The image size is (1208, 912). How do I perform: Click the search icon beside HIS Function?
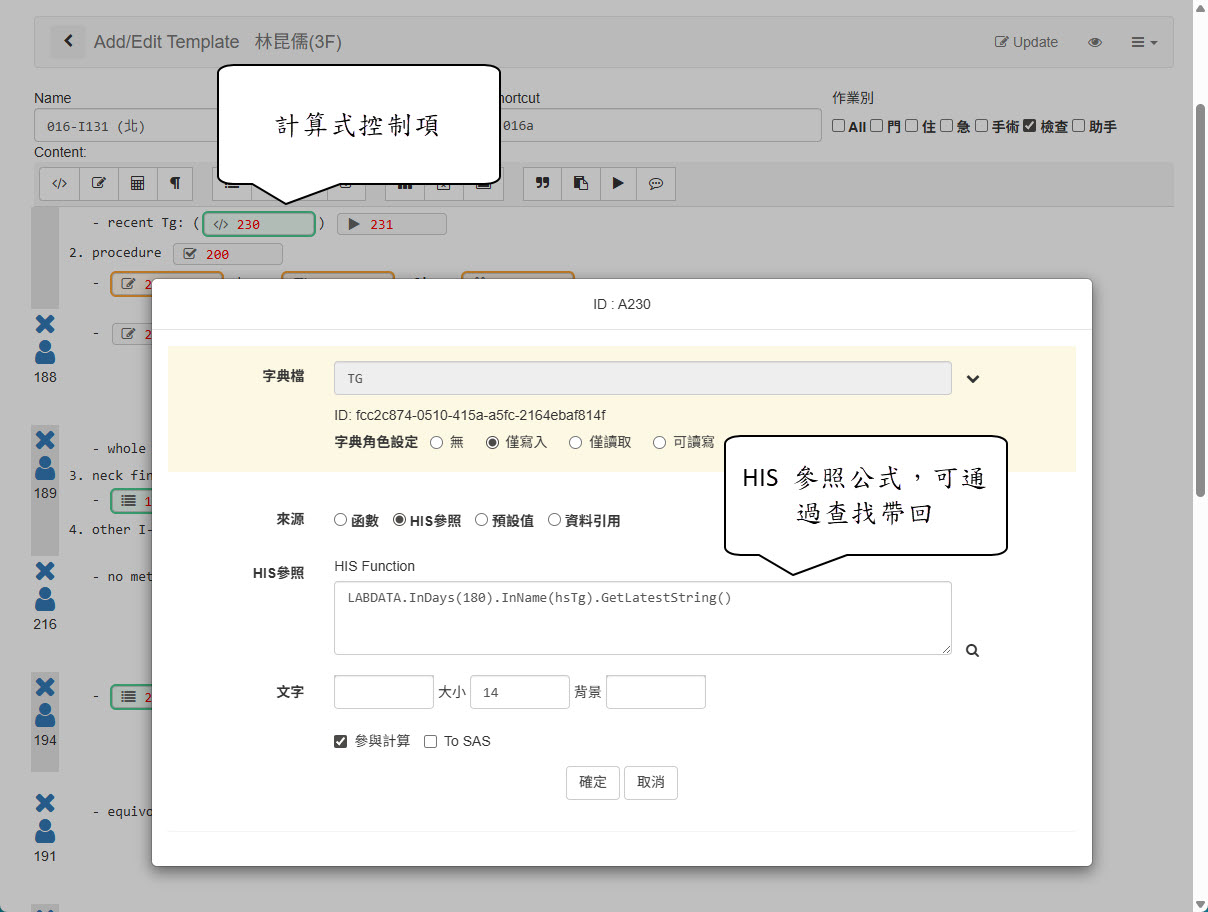coord(972,651)
